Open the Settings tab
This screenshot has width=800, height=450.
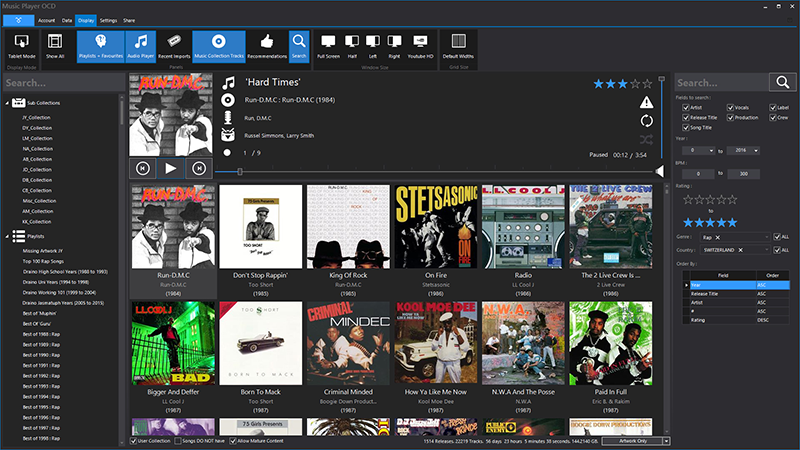108,20
